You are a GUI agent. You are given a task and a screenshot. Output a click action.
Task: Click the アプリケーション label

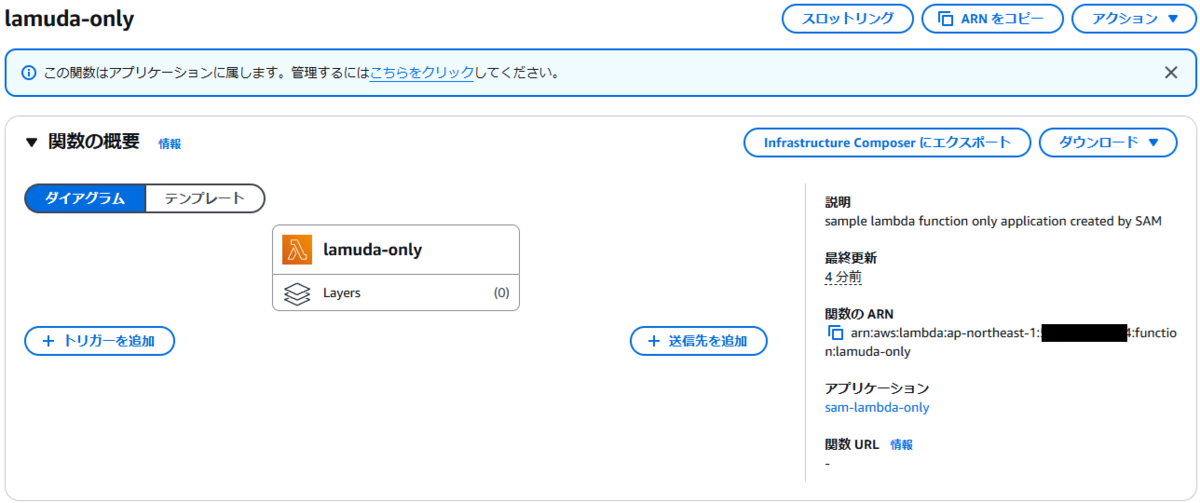877,388
